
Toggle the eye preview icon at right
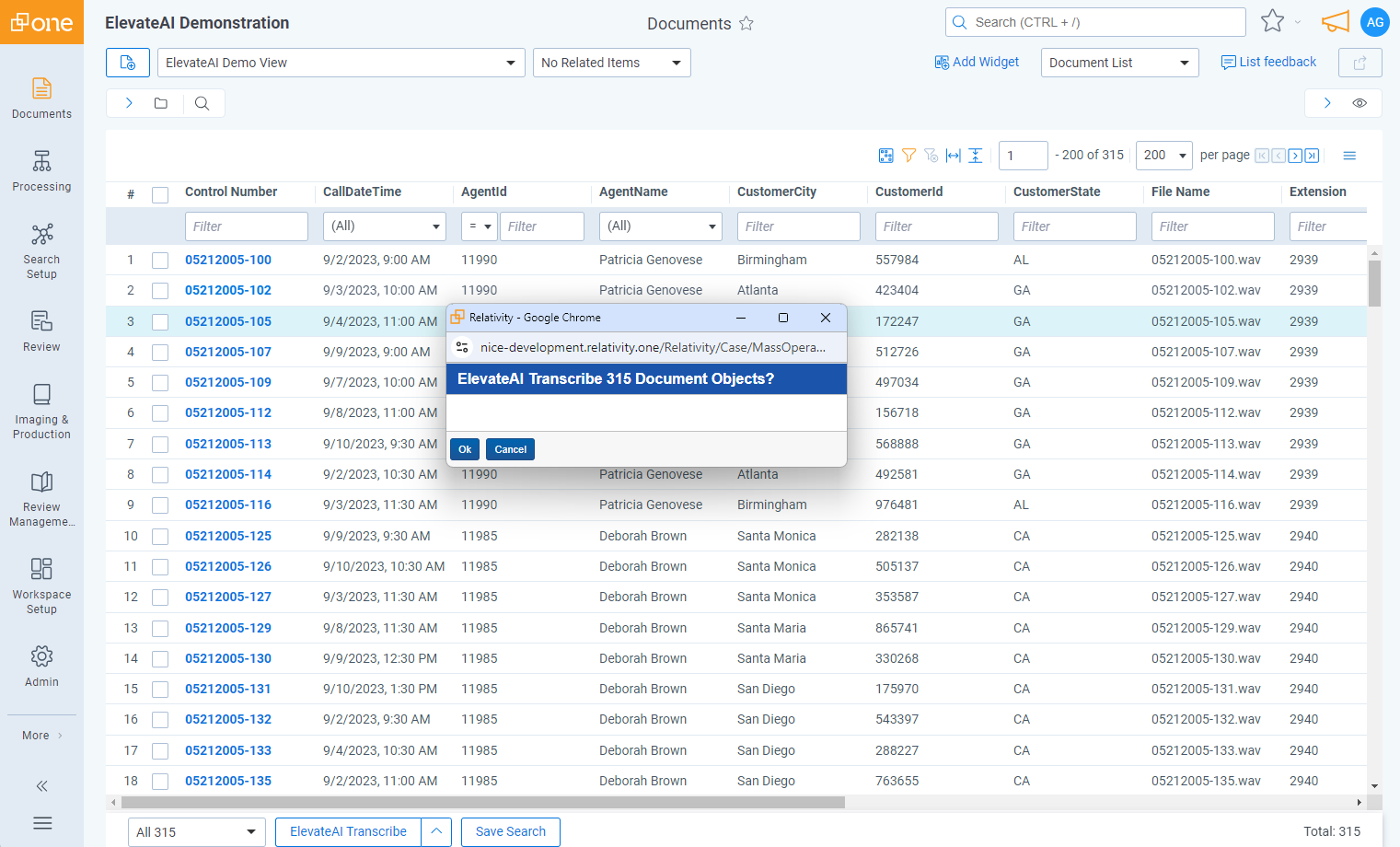(1360, 103)
